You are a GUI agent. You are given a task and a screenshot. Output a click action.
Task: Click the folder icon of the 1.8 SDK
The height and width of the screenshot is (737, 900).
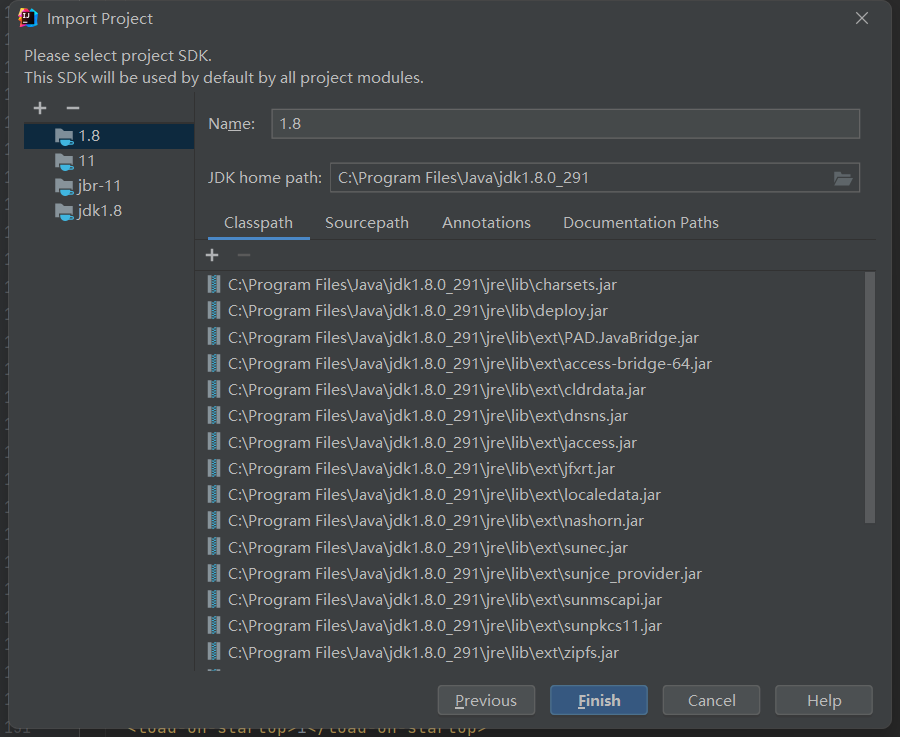[64, 137]
